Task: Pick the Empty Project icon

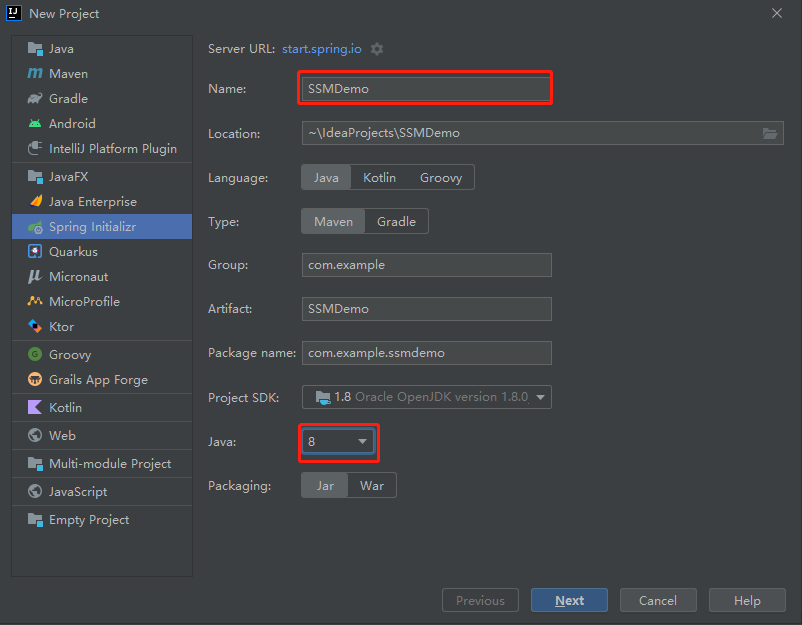Action: [35, 519]
